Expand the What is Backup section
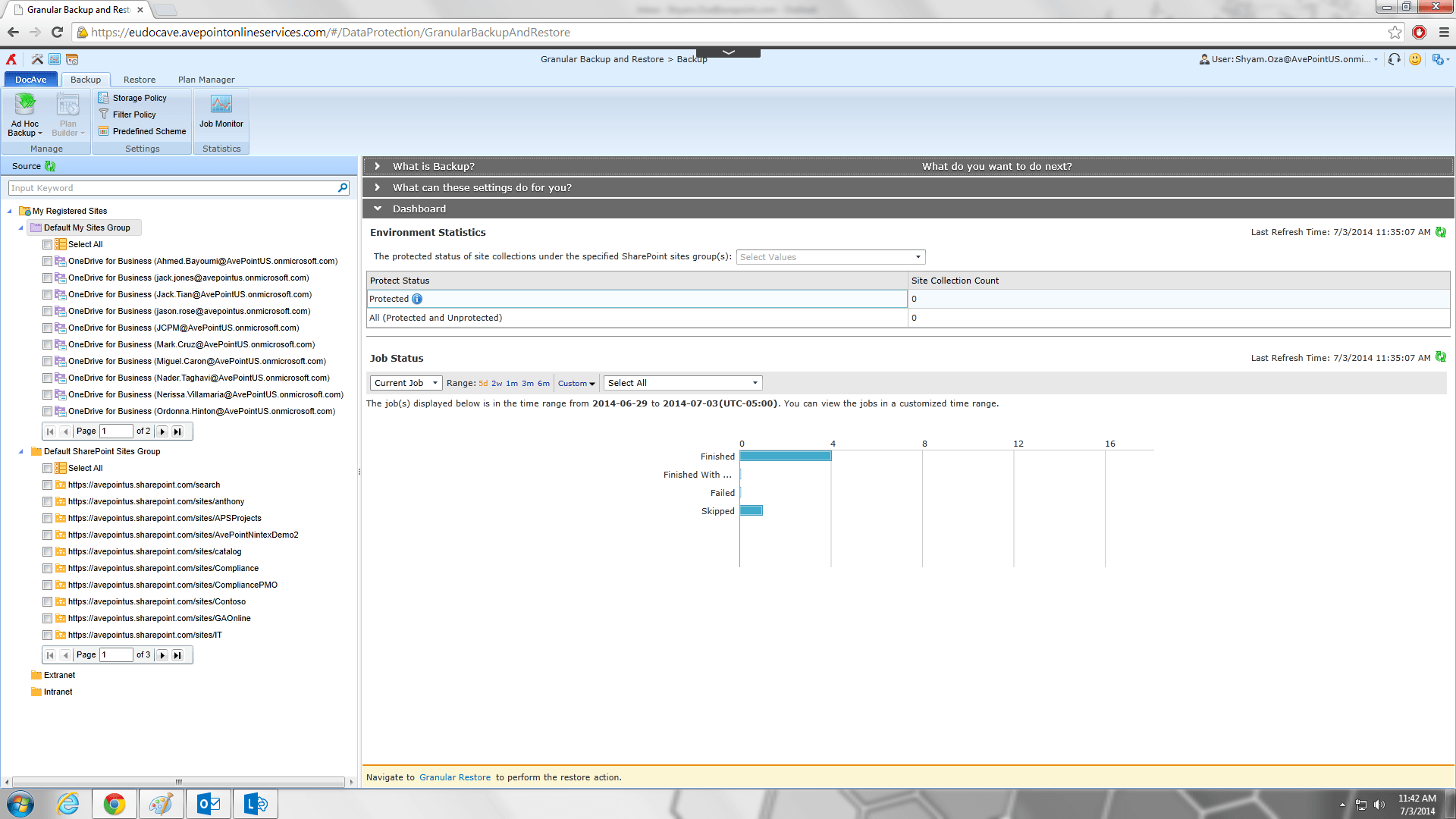 (377, 166)
